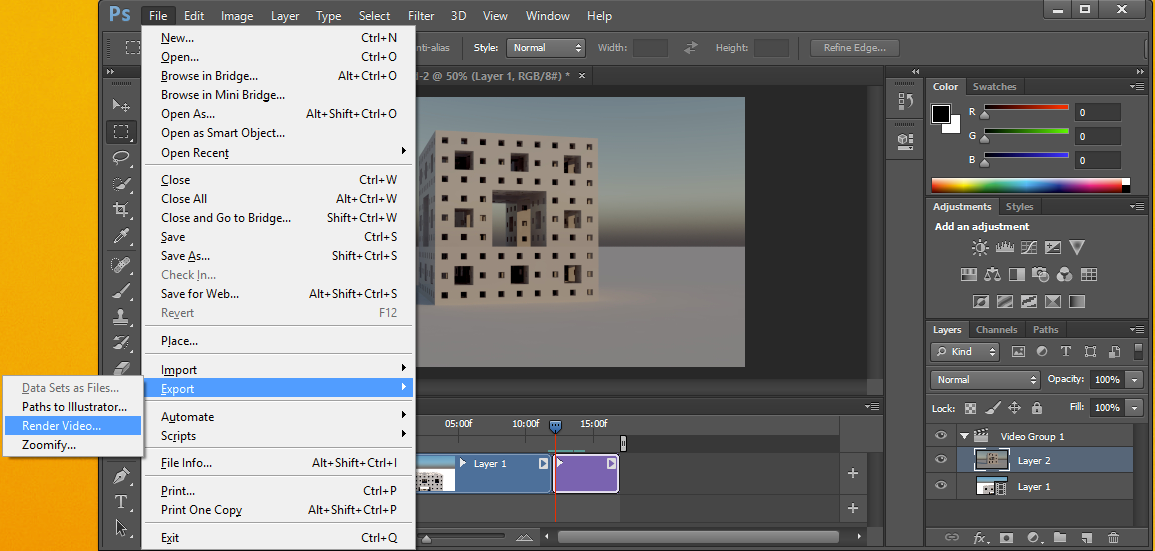Add a Curves adjustment

coord(1029,248)
